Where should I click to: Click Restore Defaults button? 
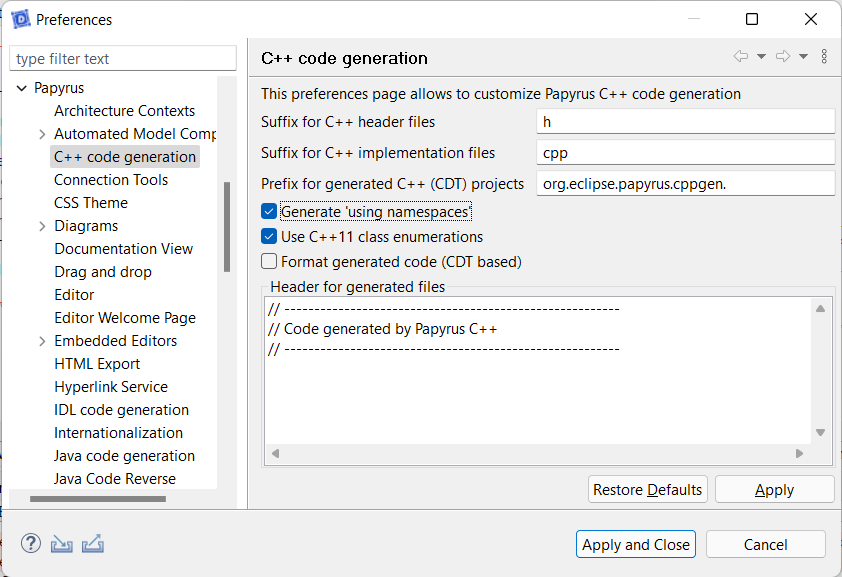point(648,490)
